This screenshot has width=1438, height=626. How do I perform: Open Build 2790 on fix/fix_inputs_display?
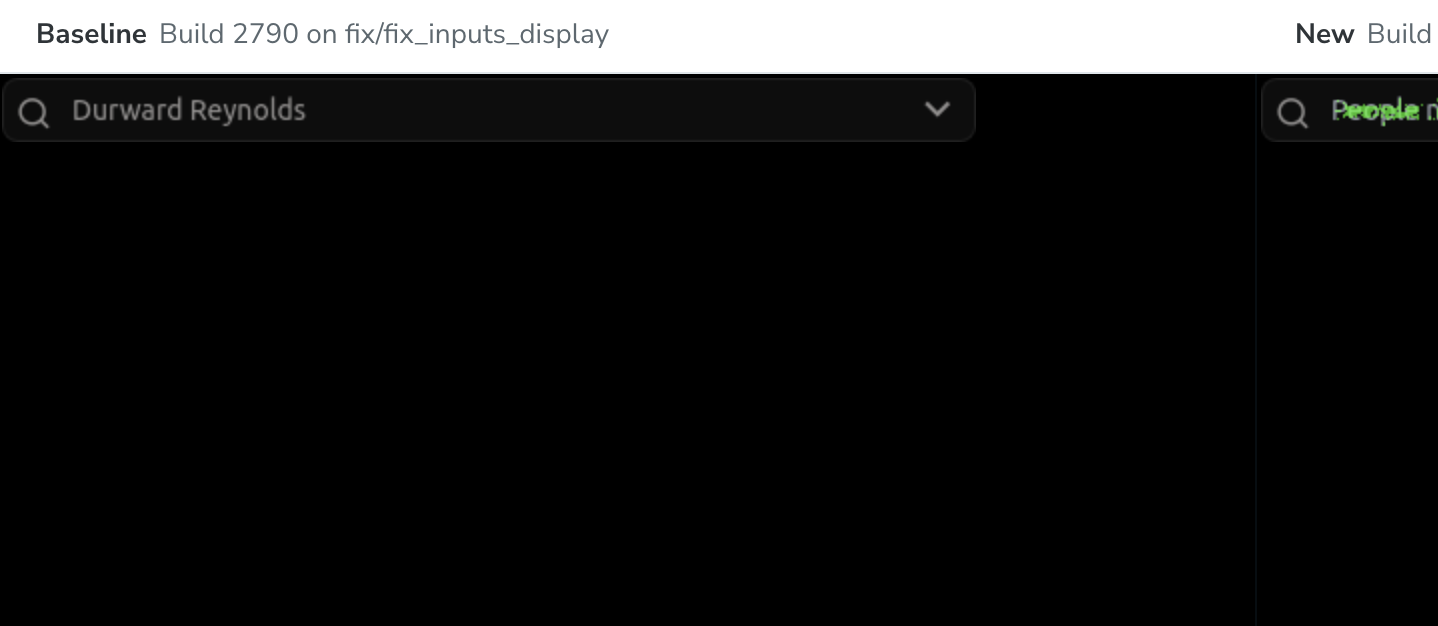point(384,34)
